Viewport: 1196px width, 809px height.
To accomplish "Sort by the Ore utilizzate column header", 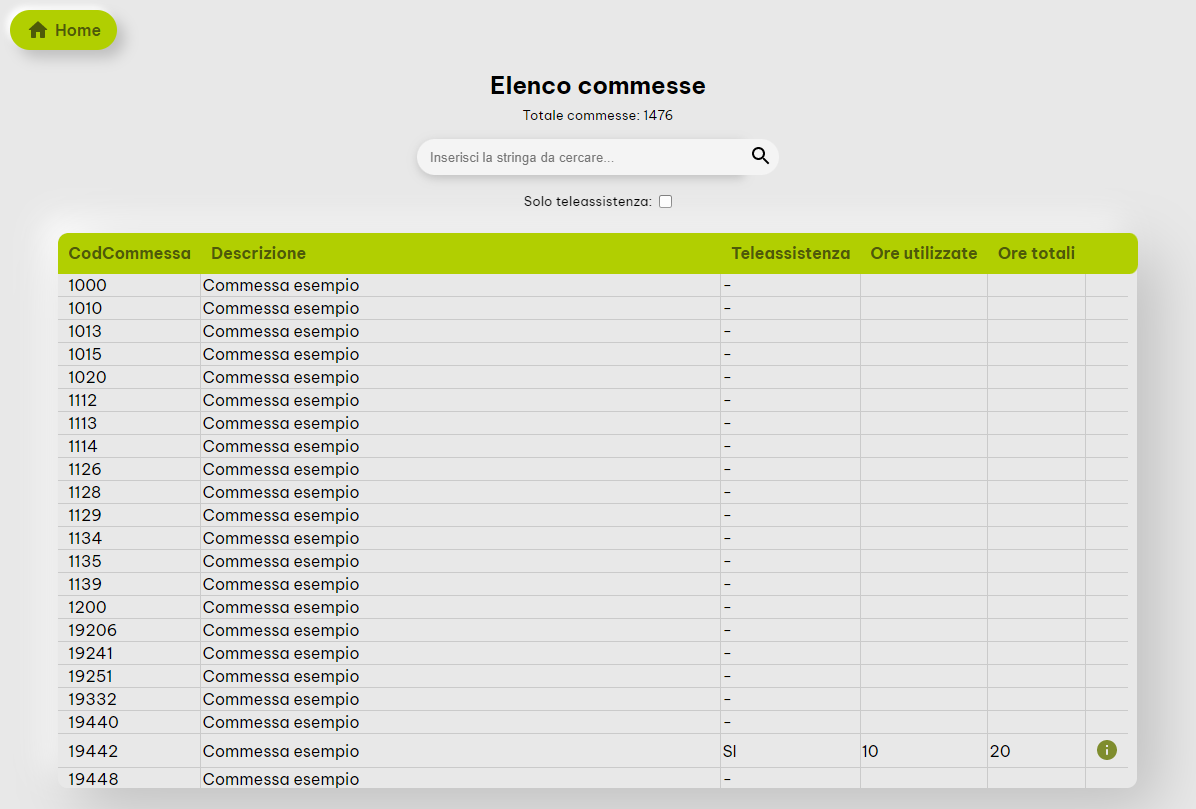I will (x=923, y=253).
